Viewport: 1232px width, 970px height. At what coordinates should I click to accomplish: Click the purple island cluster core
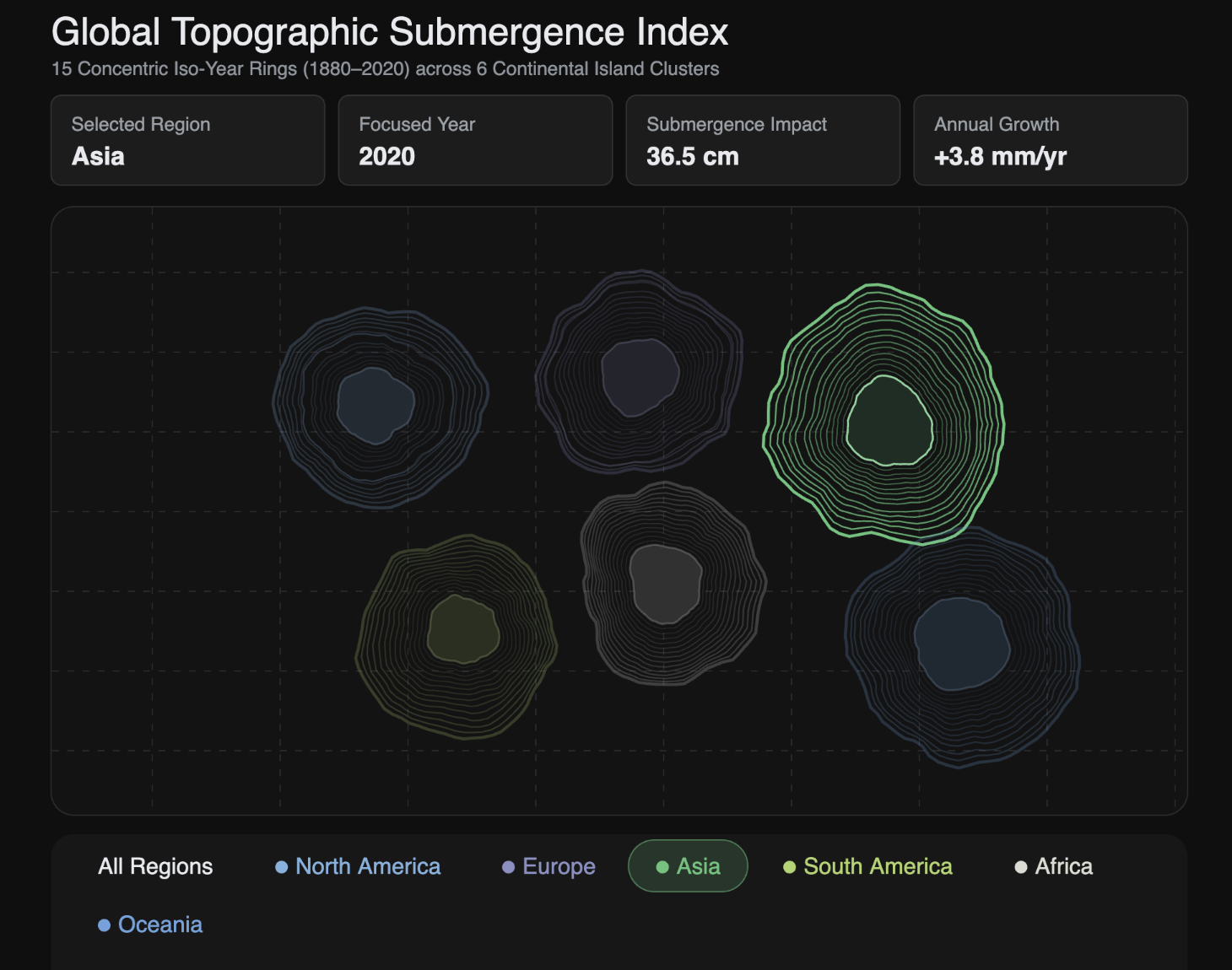[640, 377]
